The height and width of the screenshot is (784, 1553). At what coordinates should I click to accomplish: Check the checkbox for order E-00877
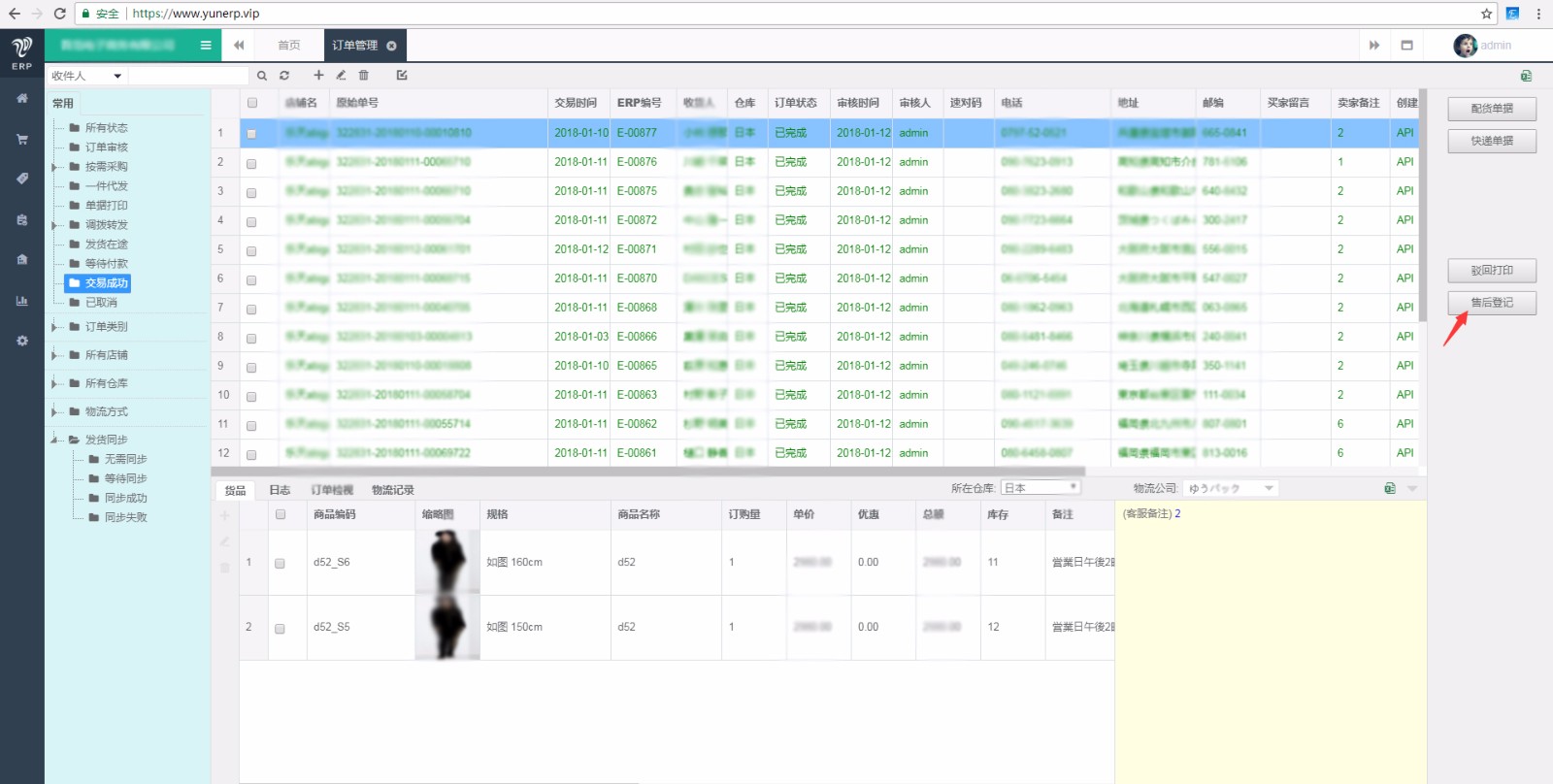coord(251,134)
